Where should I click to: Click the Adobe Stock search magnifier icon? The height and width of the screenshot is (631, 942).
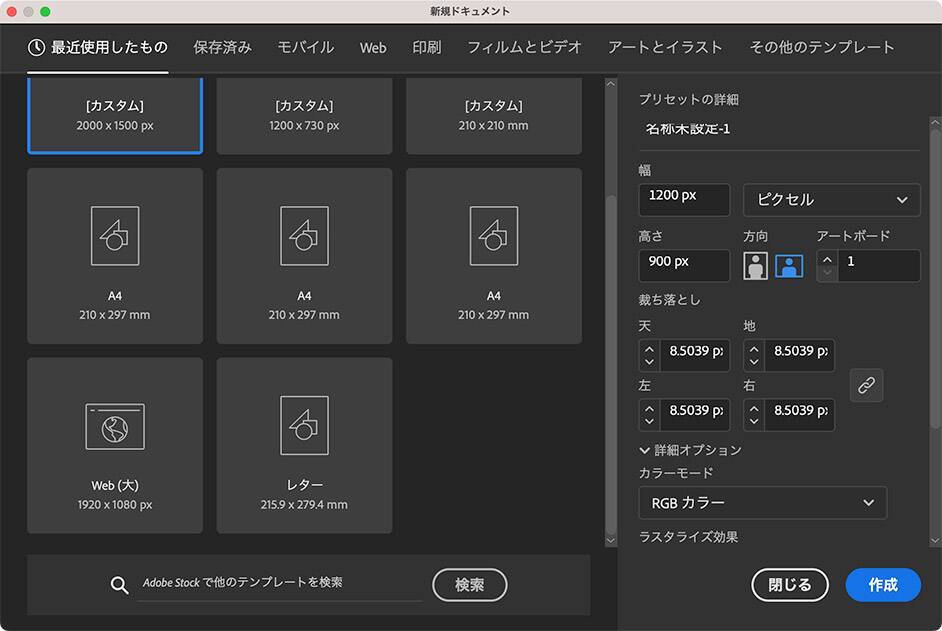(120, 585)
